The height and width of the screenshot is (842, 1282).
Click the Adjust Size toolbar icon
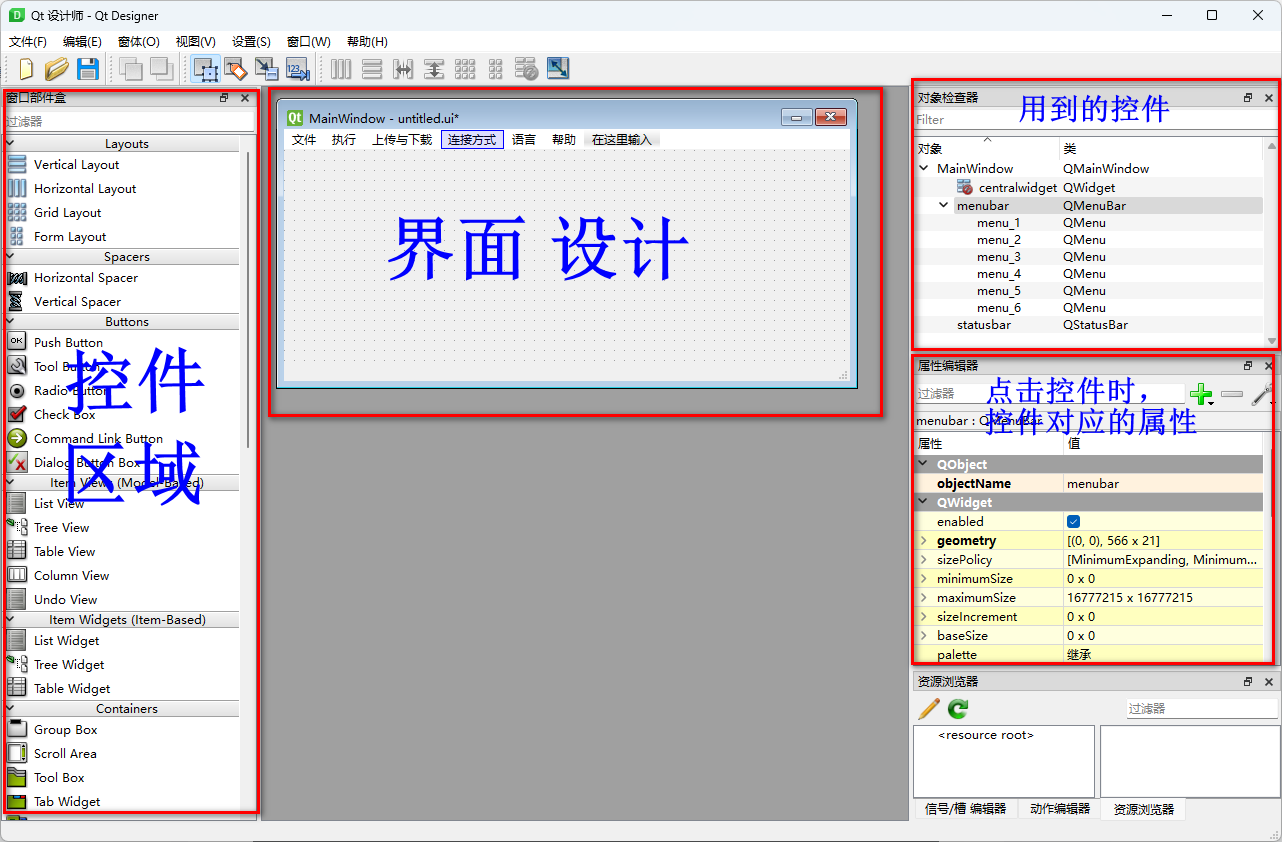coord(559,69)
